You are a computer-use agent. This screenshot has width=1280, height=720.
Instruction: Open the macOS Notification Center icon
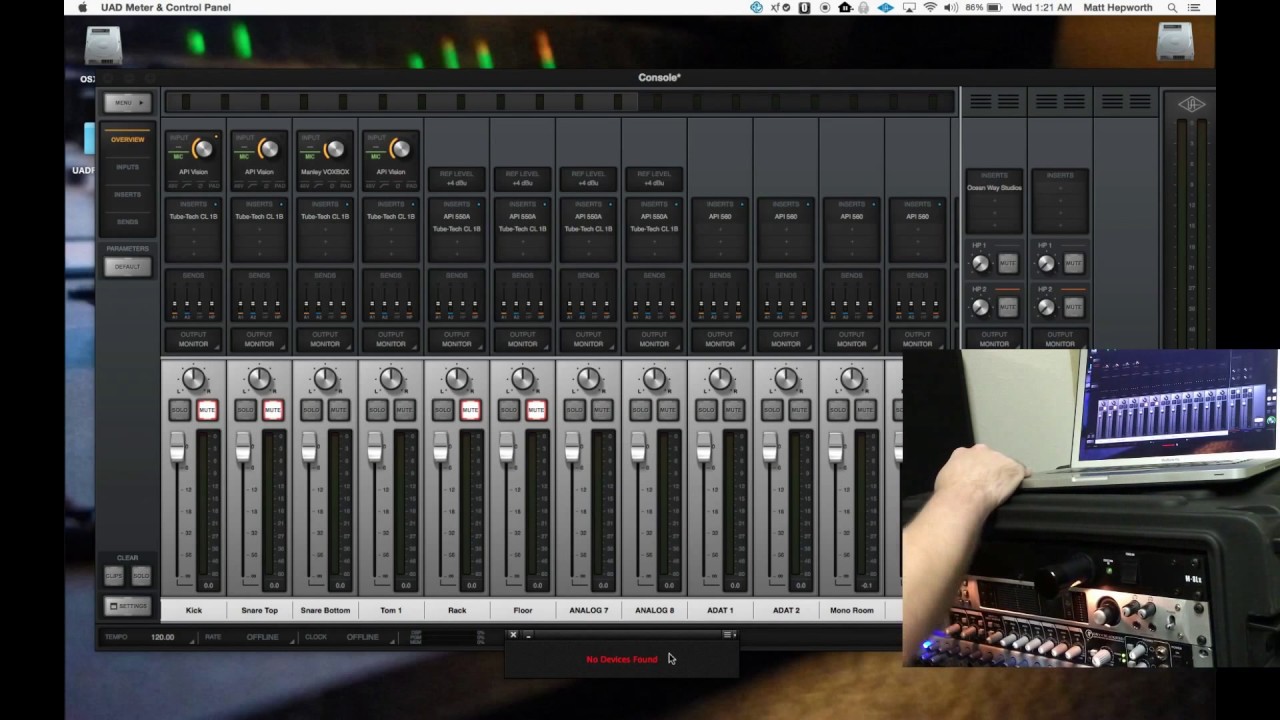pos(1195,8)
